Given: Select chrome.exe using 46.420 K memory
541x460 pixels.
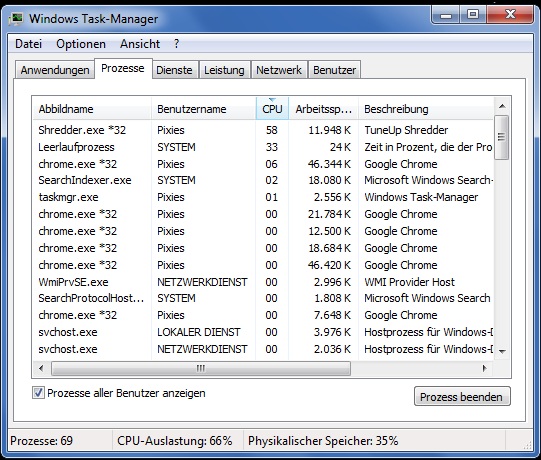Looking at the screenshot, I should tap(263, 265).
